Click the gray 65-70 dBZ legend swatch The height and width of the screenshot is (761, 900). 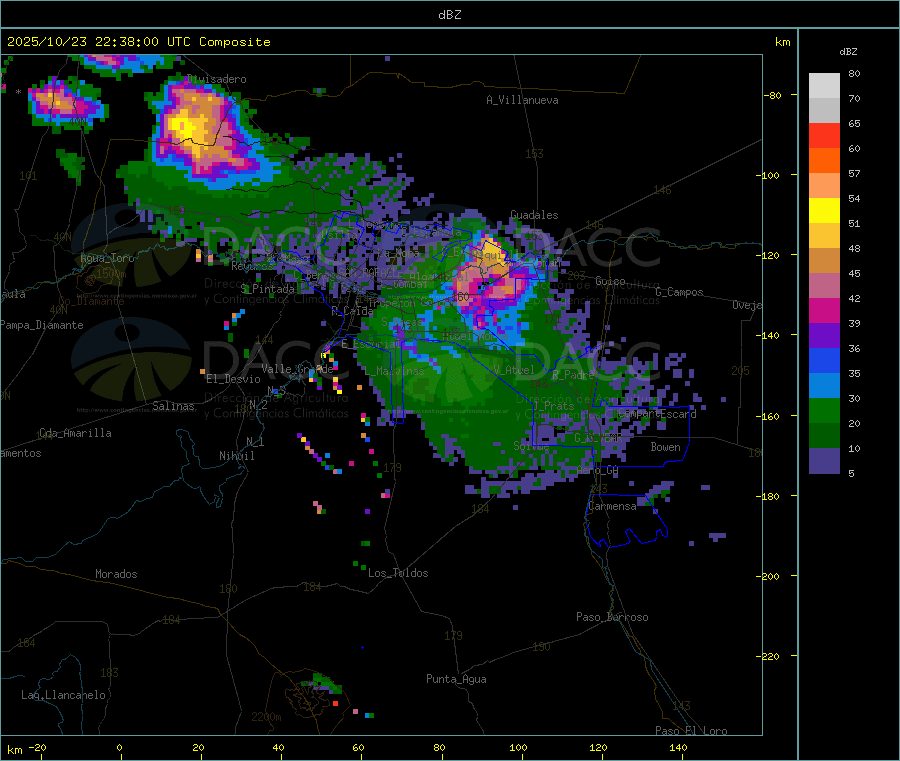[824, 111]
